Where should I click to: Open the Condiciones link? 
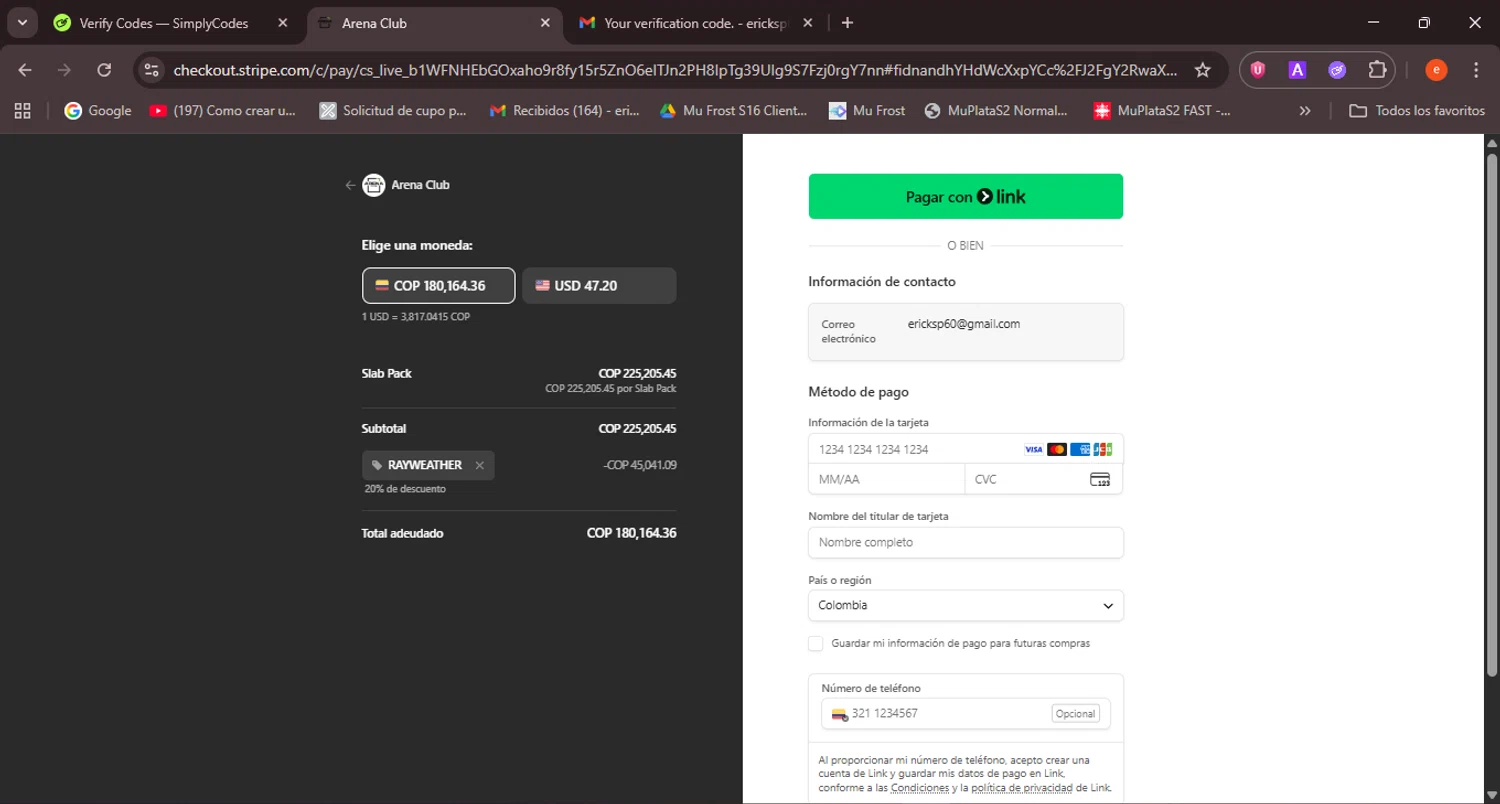[921, 788]
